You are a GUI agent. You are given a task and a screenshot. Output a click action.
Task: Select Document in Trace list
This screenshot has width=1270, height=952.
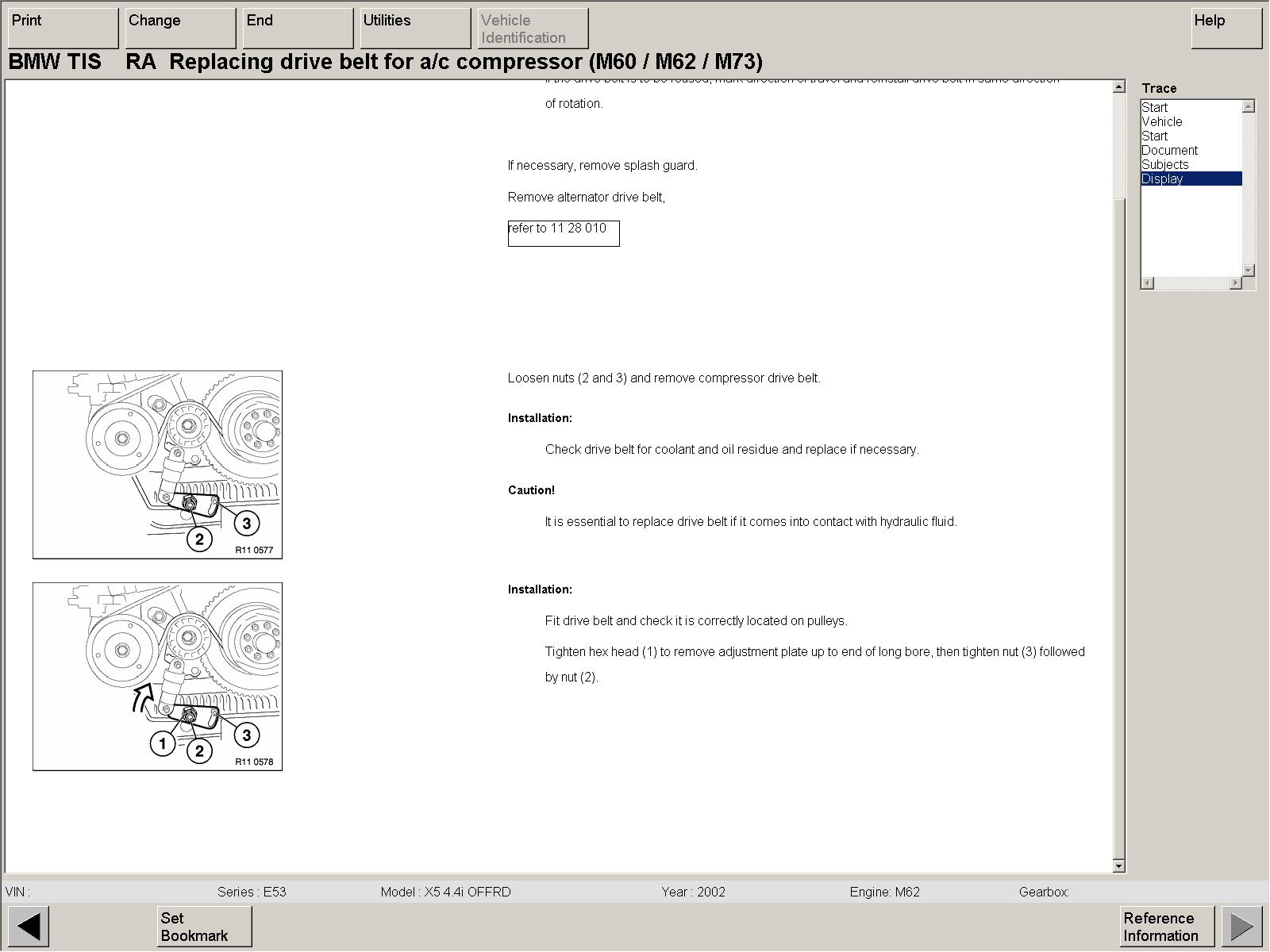coord(1169,151)
